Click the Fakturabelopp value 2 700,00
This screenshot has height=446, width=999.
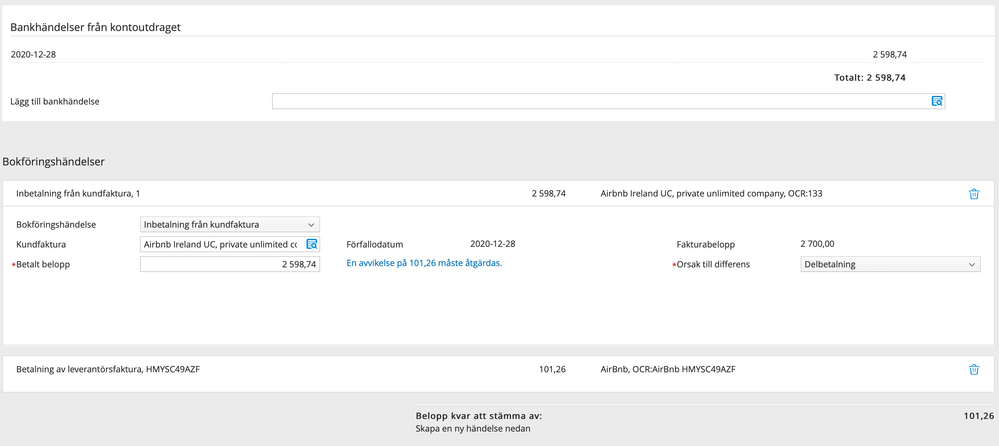click(817, 244)
